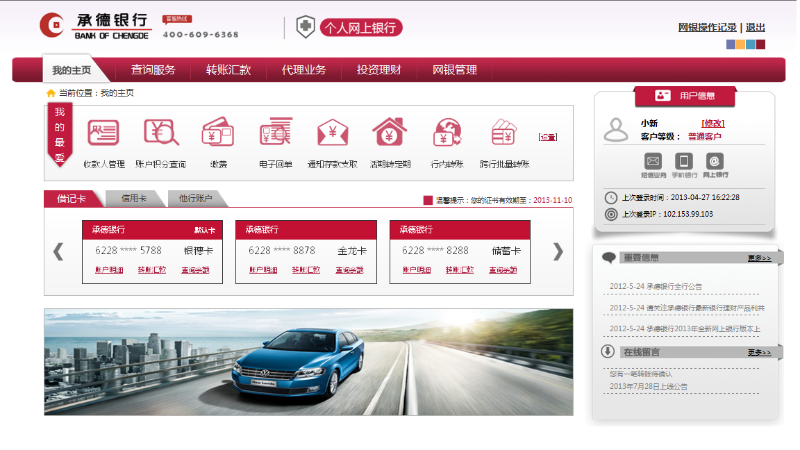Click the 退出 logout link
This screenshot has height=450, width=800.
(x=755, y=28)
